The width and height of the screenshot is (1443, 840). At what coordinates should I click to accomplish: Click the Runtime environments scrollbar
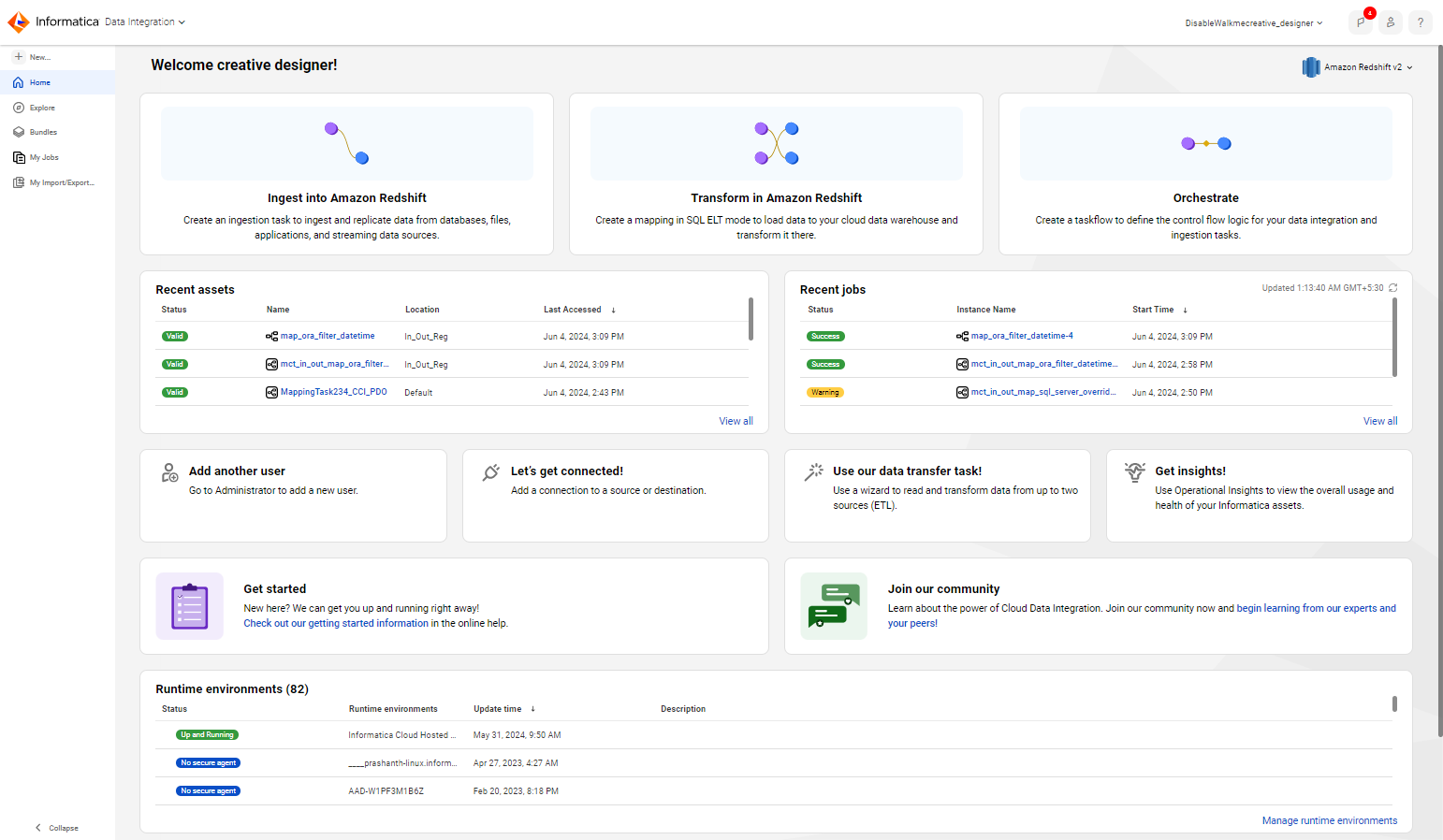tap(1394, 703)
